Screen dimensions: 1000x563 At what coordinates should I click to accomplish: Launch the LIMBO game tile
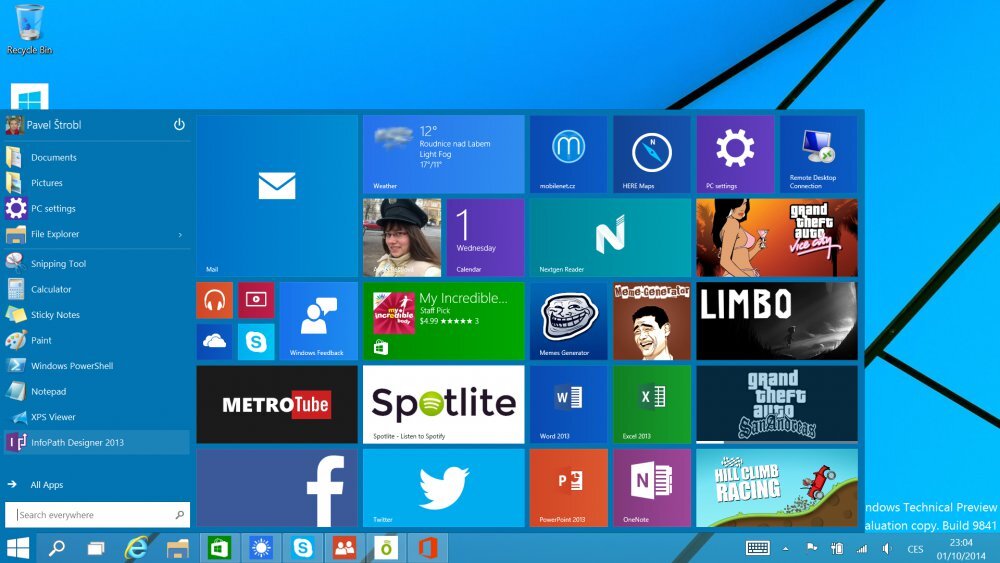click(x=777, y=321)
